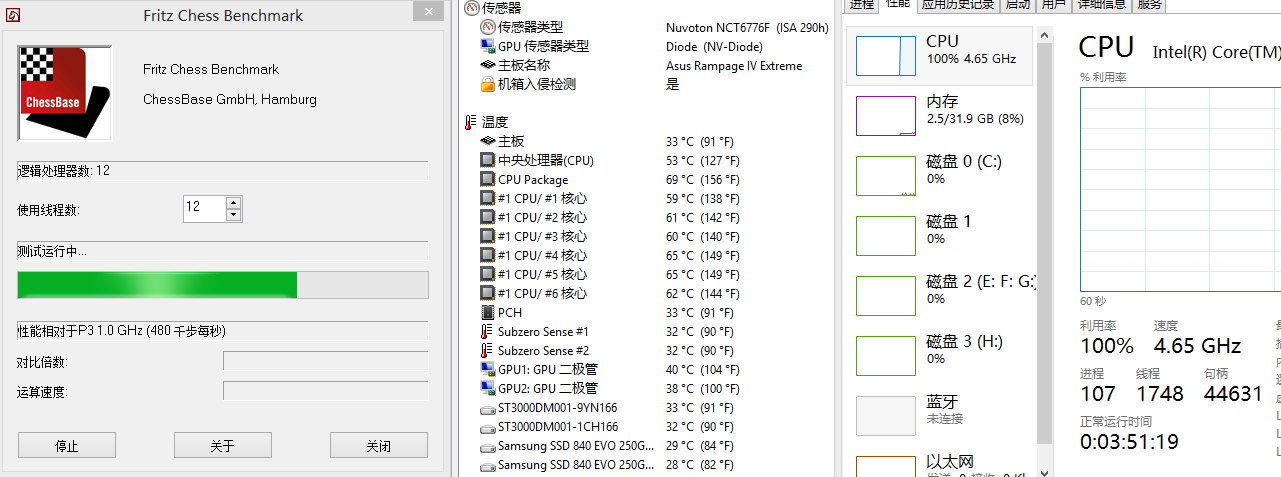
Task: Increase thread count with the up arrow
Action: tap(234, 203)
